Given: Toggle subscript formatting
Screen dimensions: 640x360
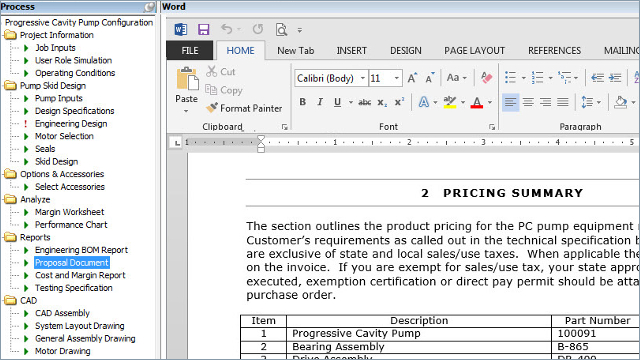Looking at the screenshot, I should pyautogui.click(x=382, y=102).
